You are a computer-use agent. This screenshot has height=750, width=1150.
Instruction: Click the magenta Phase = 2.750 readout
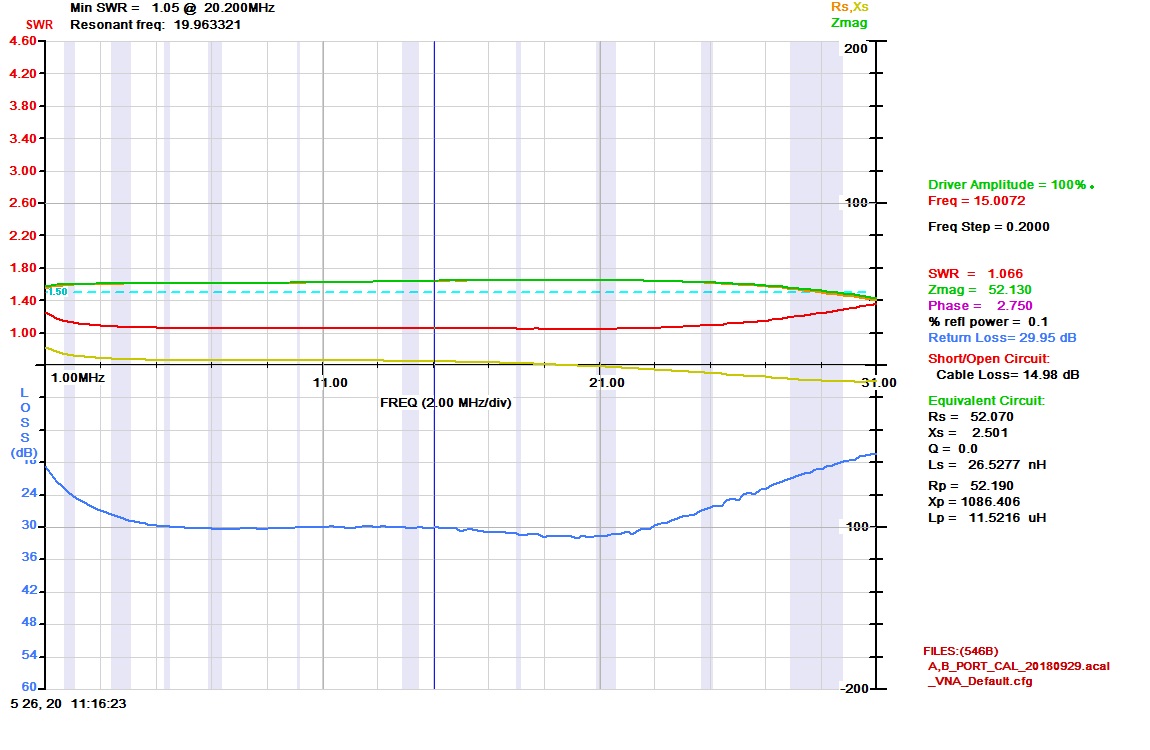coord(979,305)
